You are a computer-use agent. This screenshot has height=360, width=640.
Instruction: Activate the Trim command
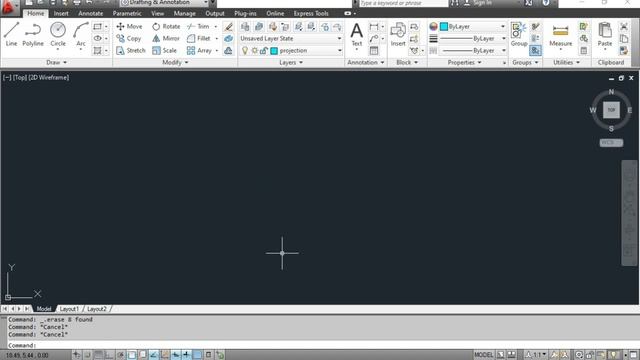click(x=198, y=27)
